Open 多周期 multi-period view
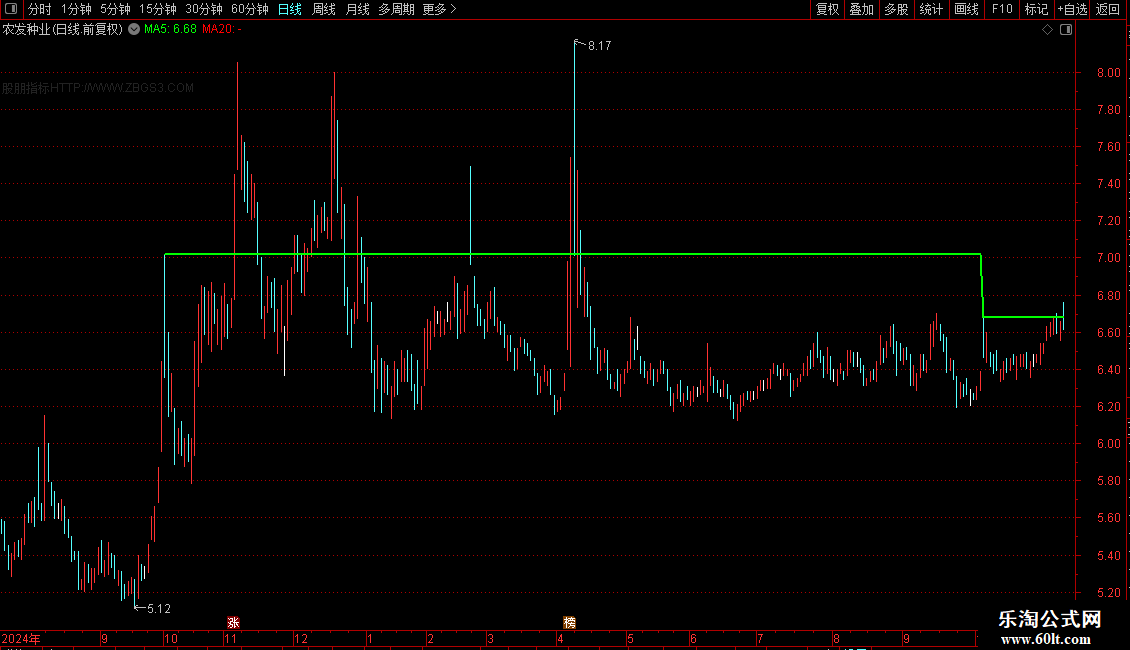This screenshot has height=650, width=1130. (396, 9)
